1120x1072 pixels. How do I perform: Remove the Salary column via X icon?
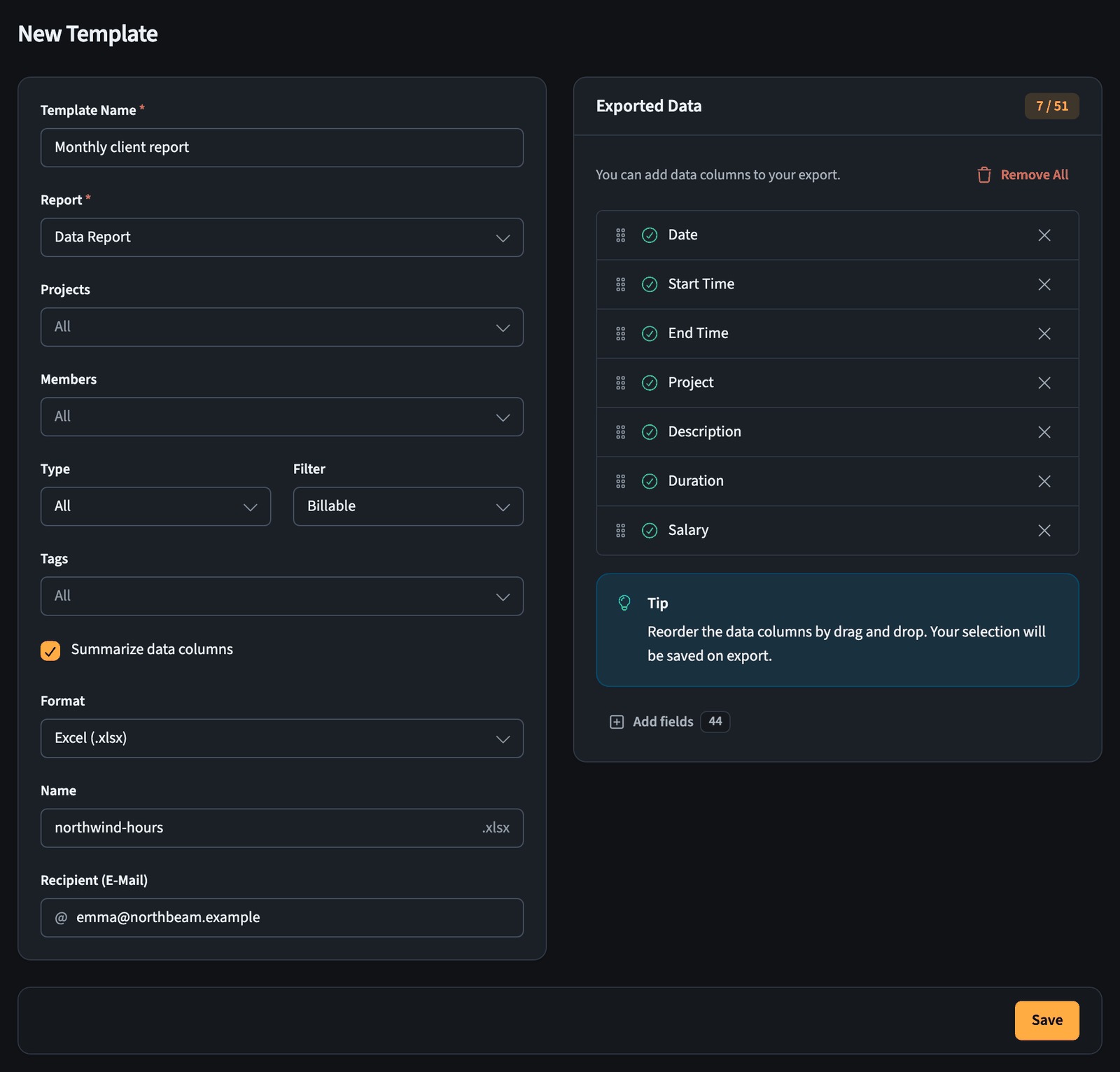[x=1044, y=530]
